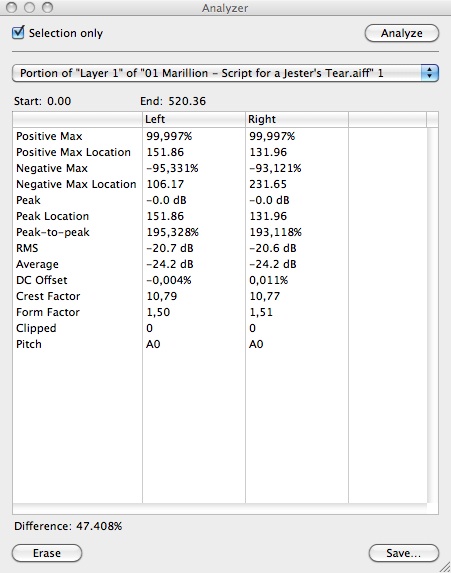Uncheck the Selection only checkbox
The width and height of the screenshot is (451, 573).
(x=18, y=33)
